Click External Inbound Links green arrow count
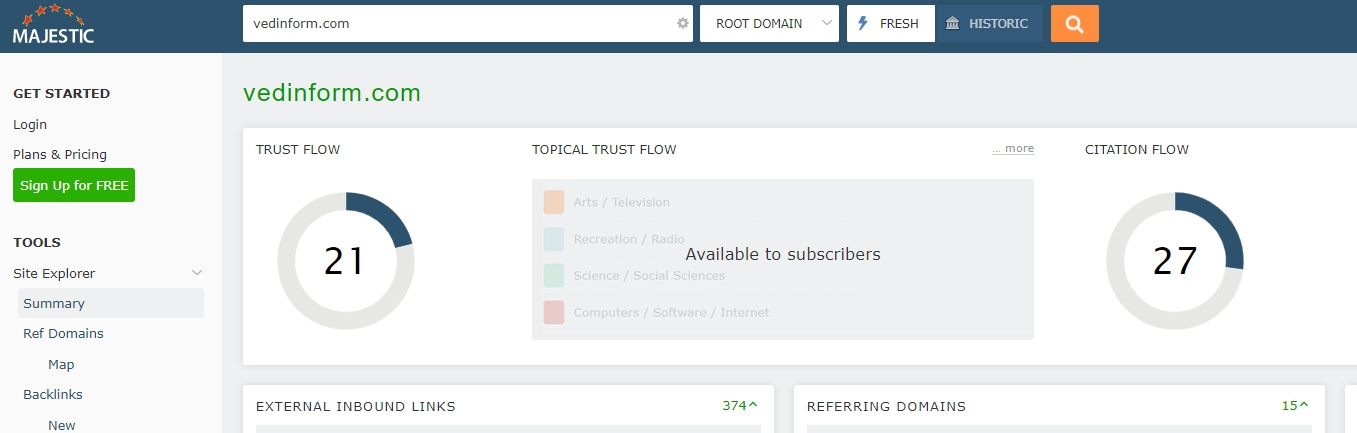 740,406
